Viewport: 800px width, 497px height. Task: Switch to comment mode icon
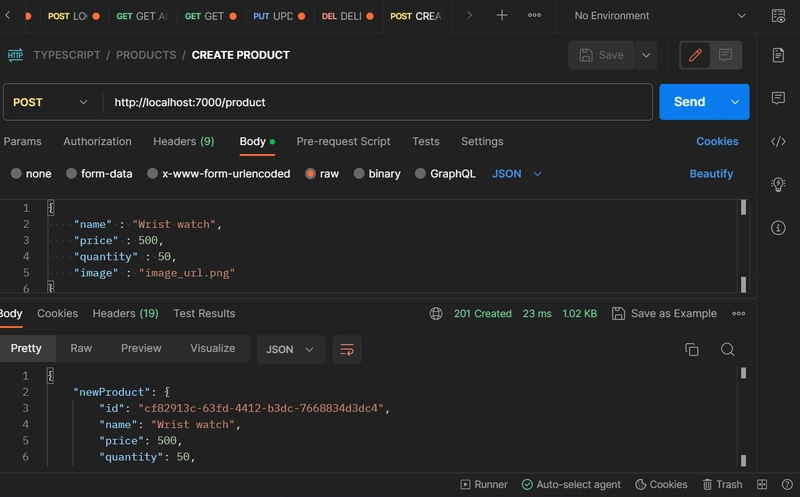[725, 55]
